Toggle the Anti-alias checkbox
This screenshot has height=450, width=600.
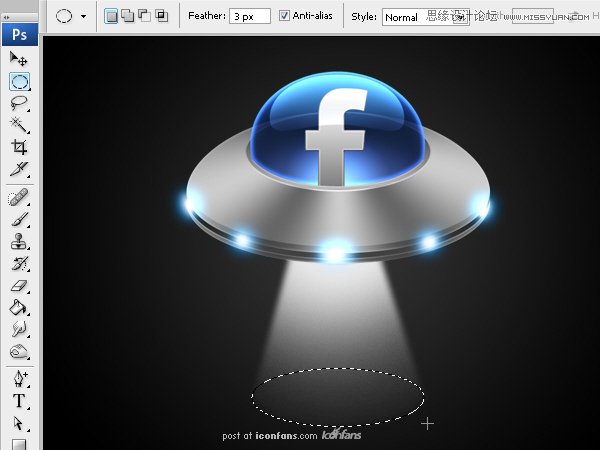pos(284,16)
